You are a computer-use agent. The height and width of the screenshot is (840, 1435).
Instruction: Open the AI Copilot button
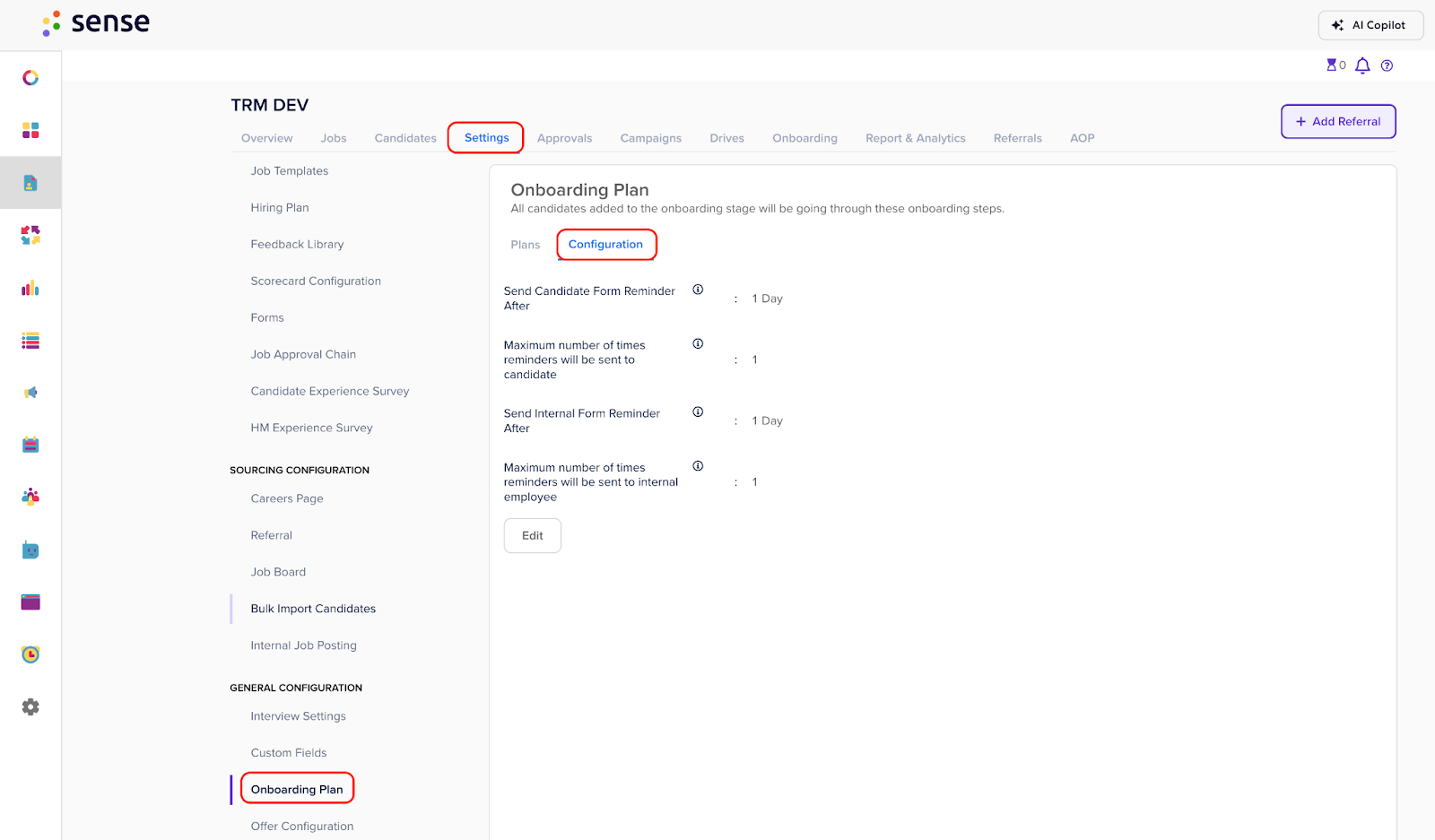point(1370,25)
